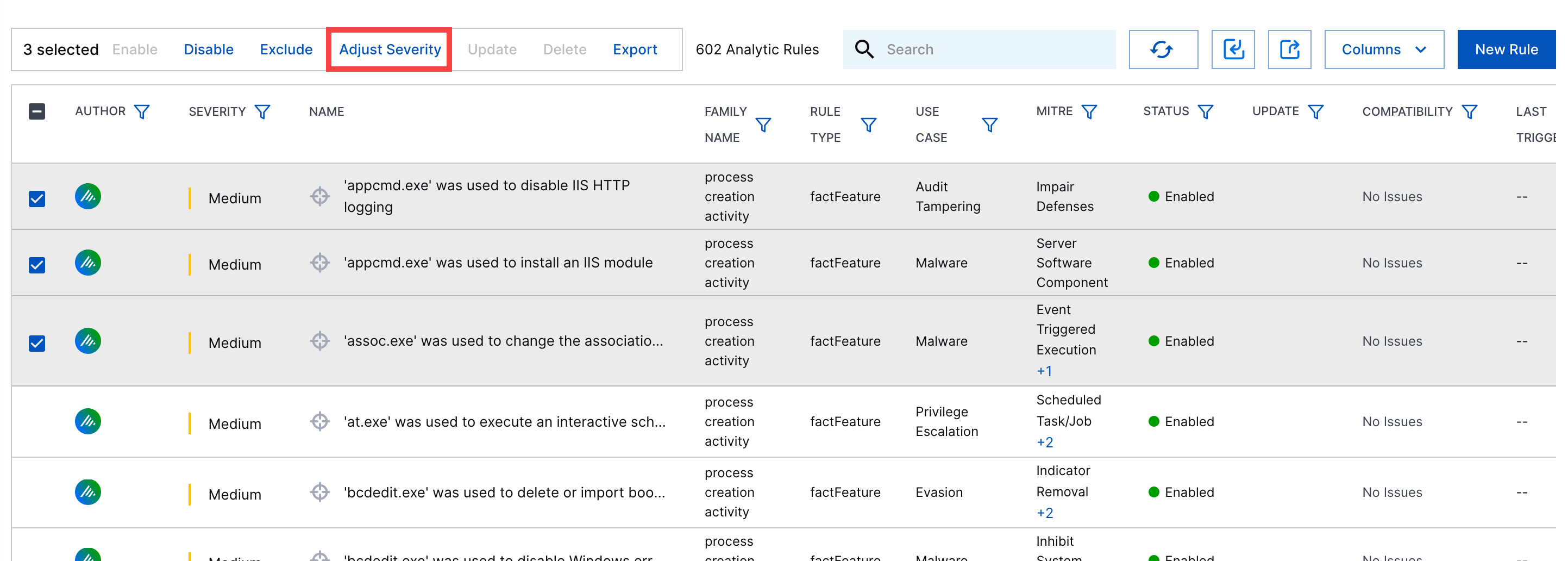
Task: Click crosshair icon for install IIS module rule
Action: 319,263
